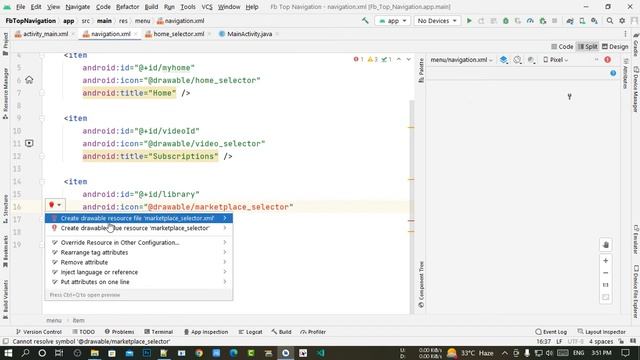The width and height of the screenshot is (640, 360).
Task: Select Override Resource in Other Configuration
Action: 139,242
